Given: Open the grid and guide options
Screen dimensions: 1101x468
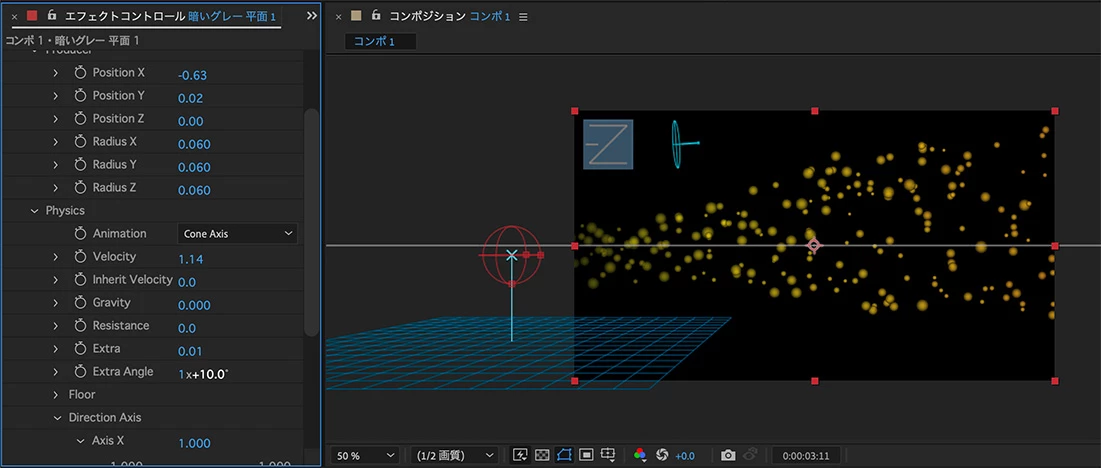Looking at the screenshot, I should pyautogui.click(x=609, y=455).
